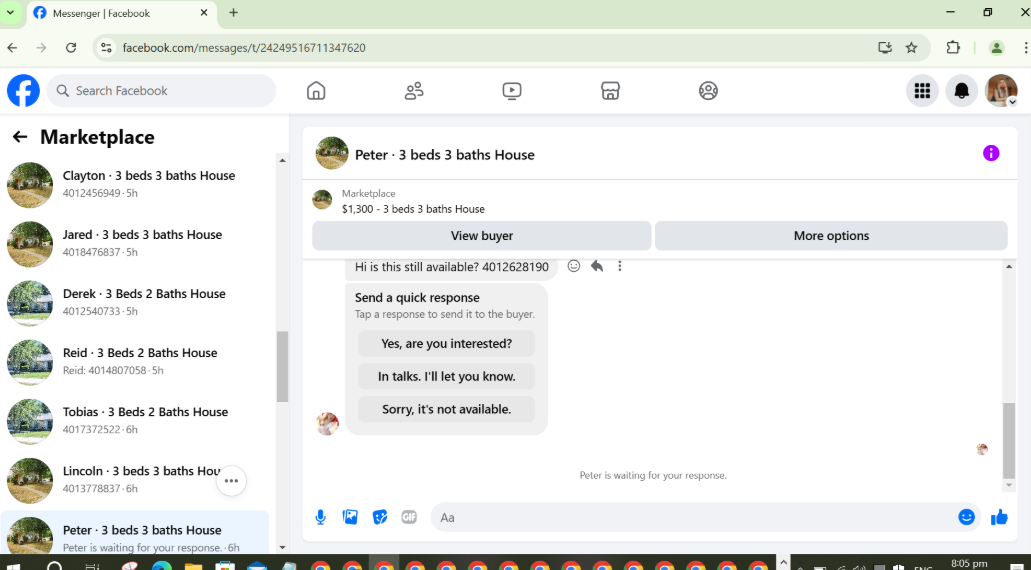Select the Messenger | Facebook tab

[x=122, y=13]
